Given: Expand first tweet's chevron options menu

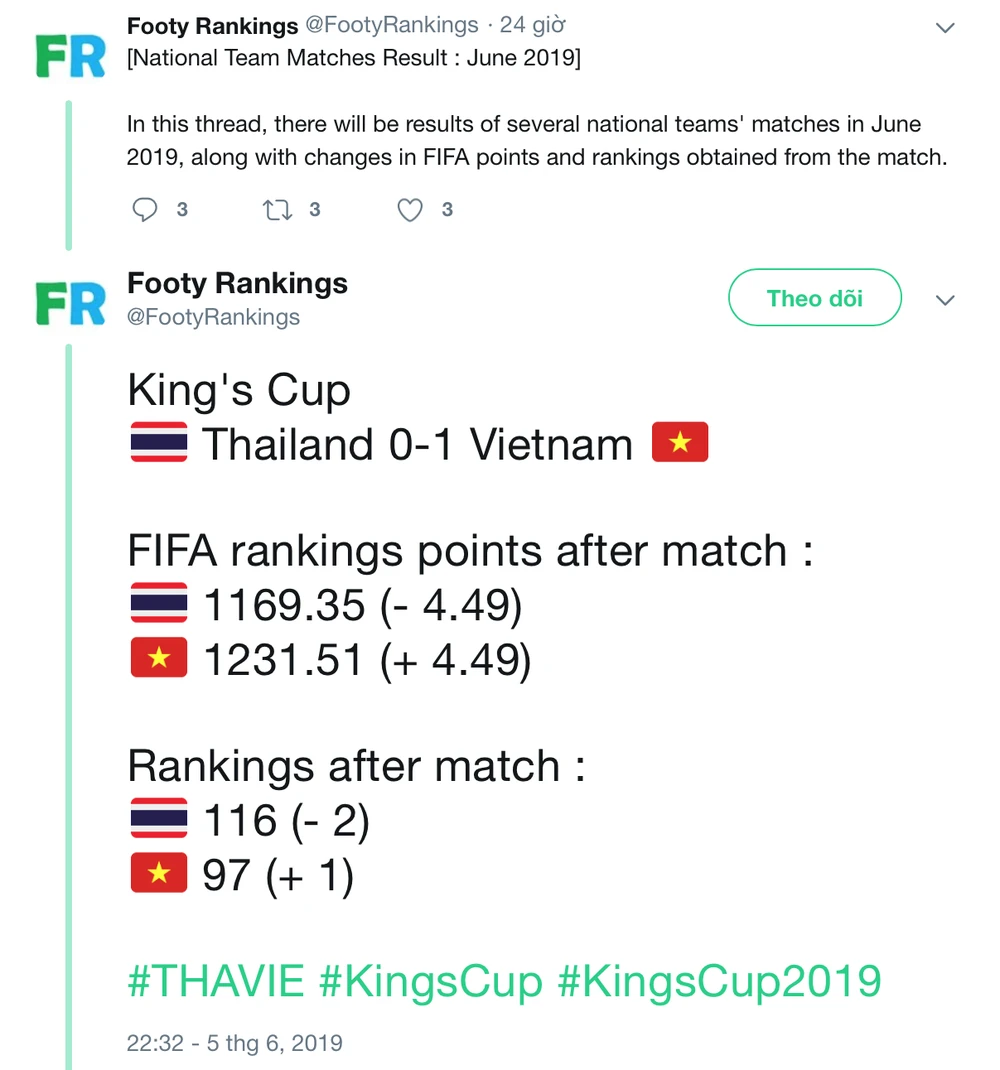Looking at the screenshot, I should tap(944, 29).
